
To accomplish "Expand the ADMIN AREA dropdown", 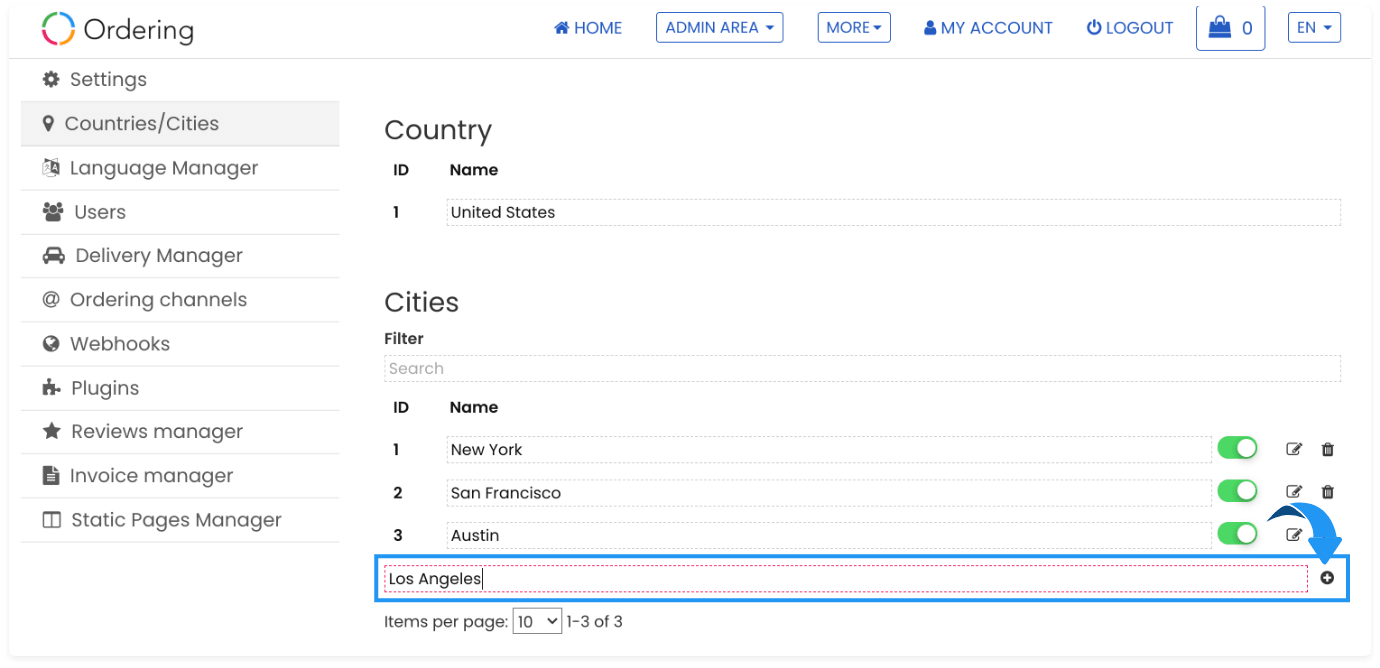I will 720,28.
